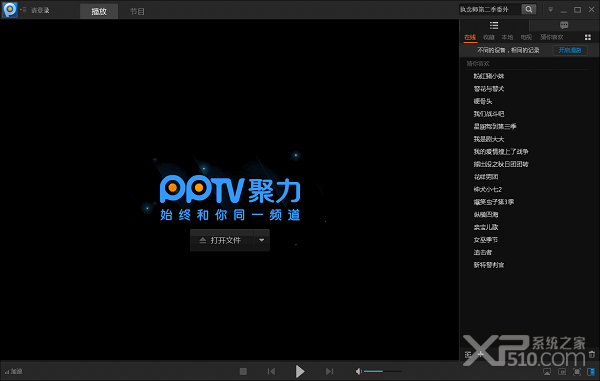The height and width of the screenshot is (381, 600).
Task: Start playback with the play button
Action: point(300,371)
